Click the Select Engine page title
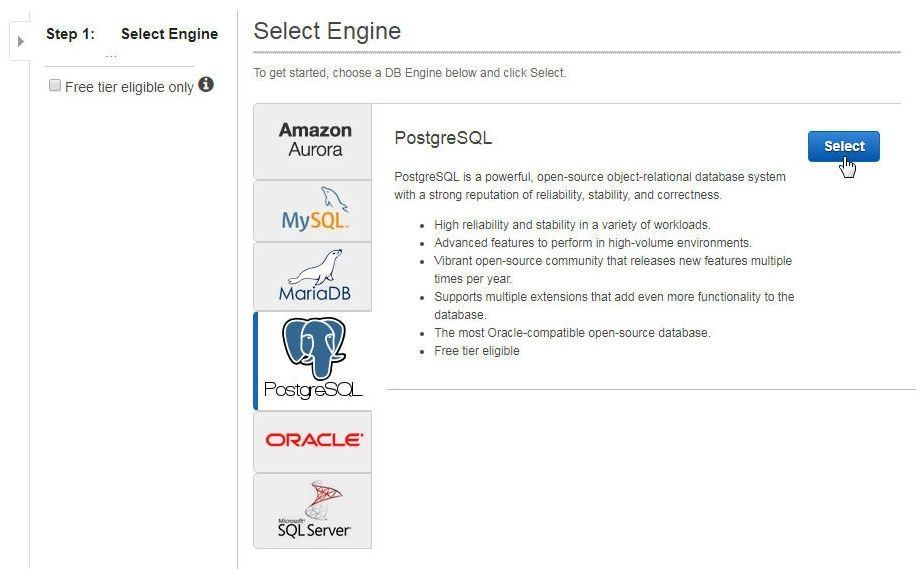The image size is (920, 569). click(x=327, y=31)
